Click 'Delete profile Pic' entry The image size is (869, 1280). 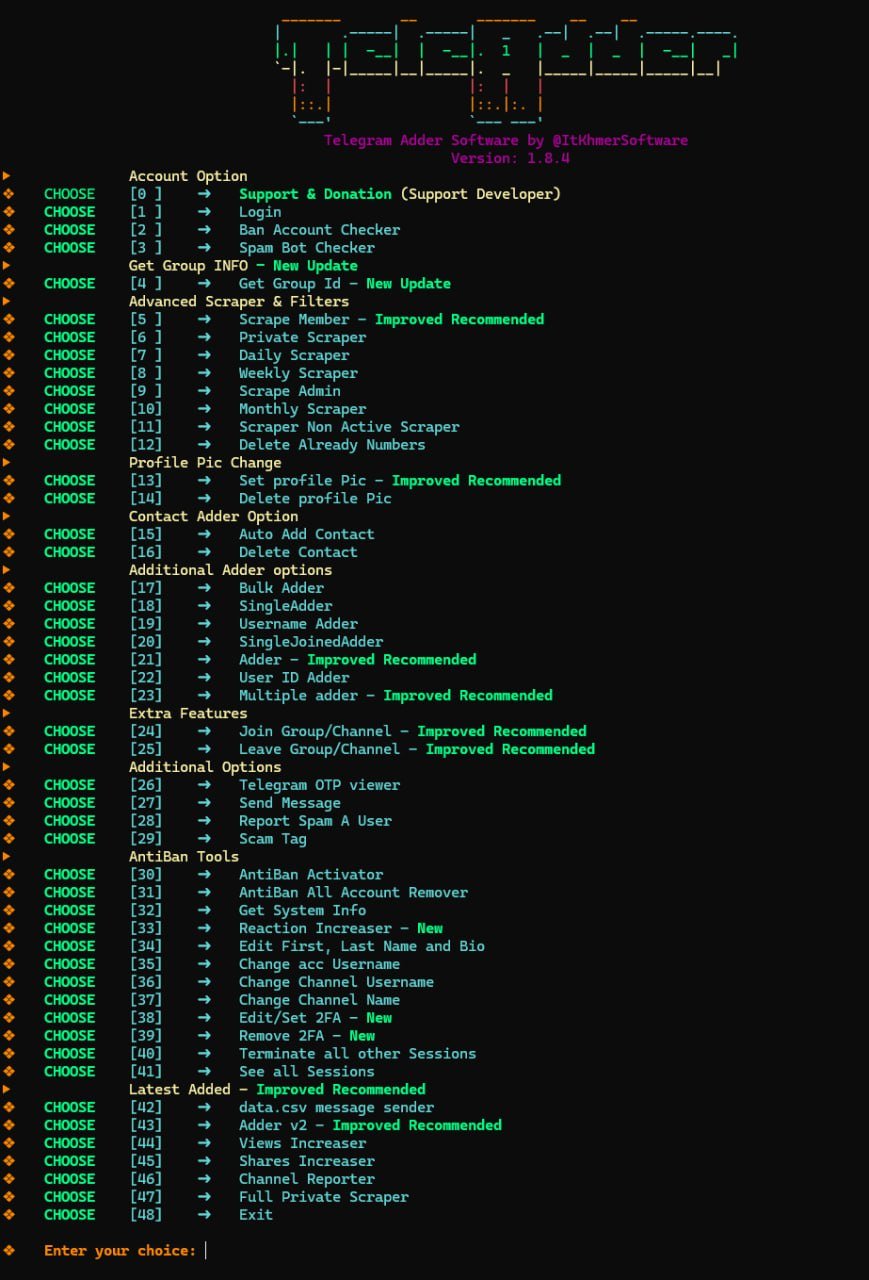(315, 500)
